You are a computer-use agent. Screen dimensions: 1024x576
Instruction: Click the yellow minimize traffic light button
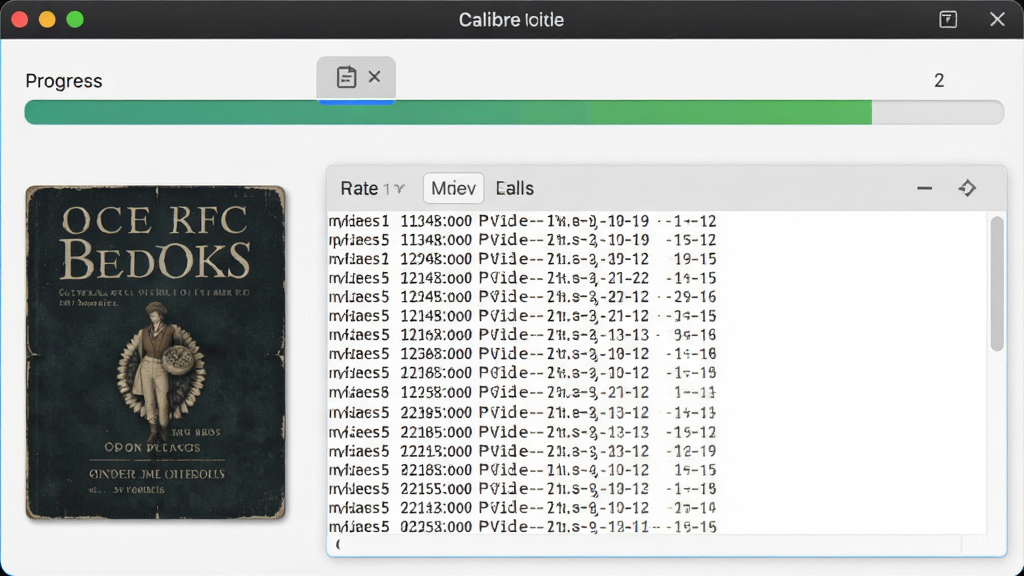click(x=47, y=20)
